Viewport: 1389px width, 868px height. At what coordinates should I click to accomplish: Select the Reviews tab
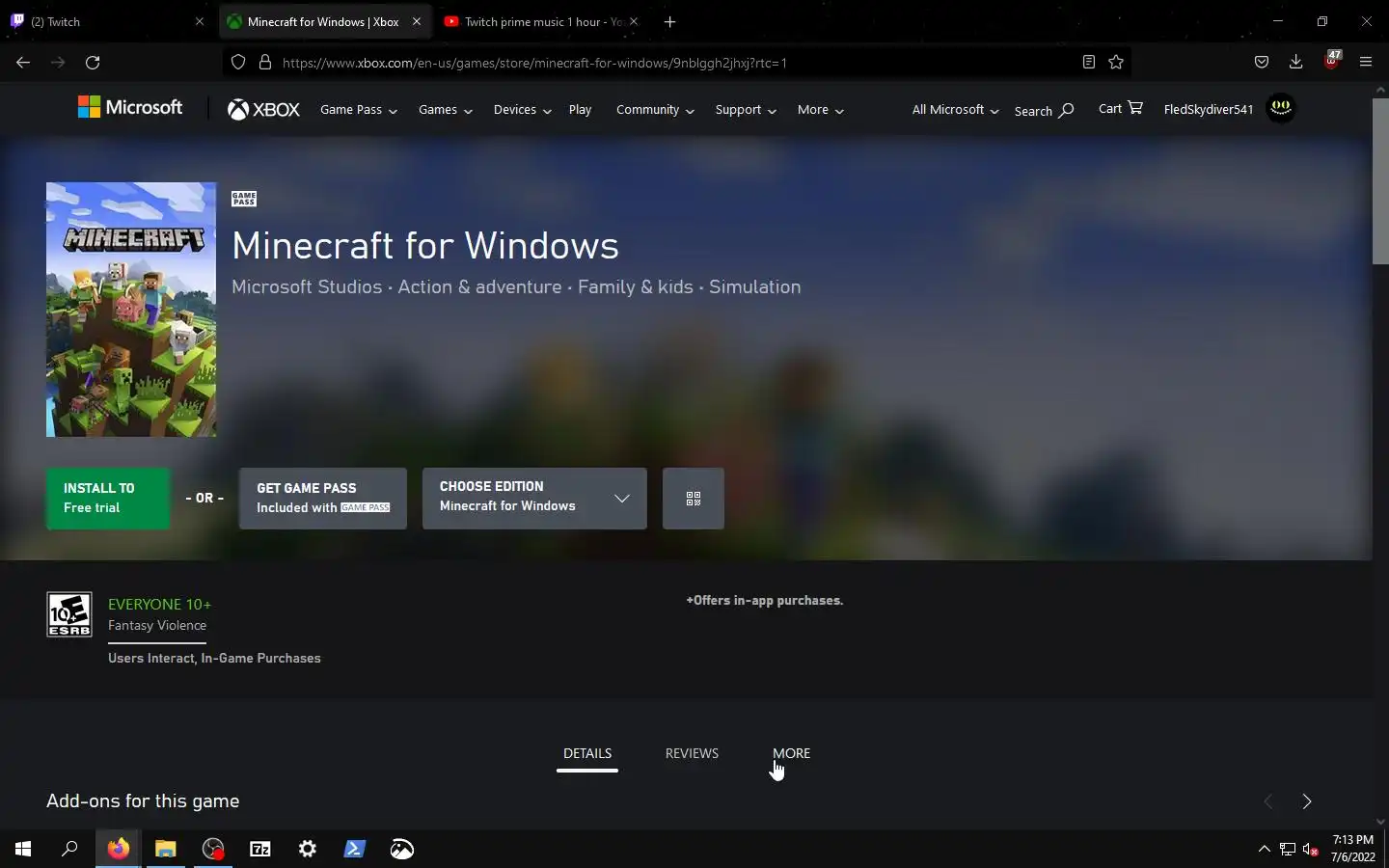692,753
